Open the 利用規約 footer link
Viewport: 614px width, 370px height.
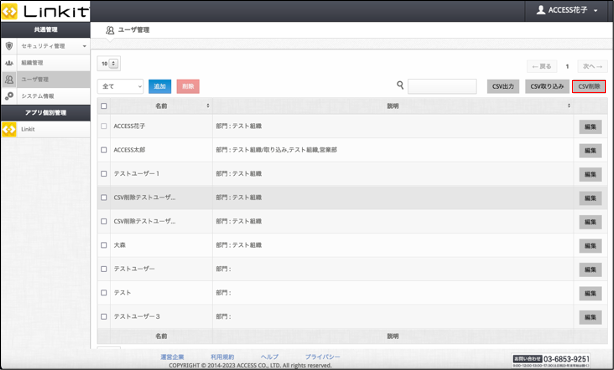point(222,357)
